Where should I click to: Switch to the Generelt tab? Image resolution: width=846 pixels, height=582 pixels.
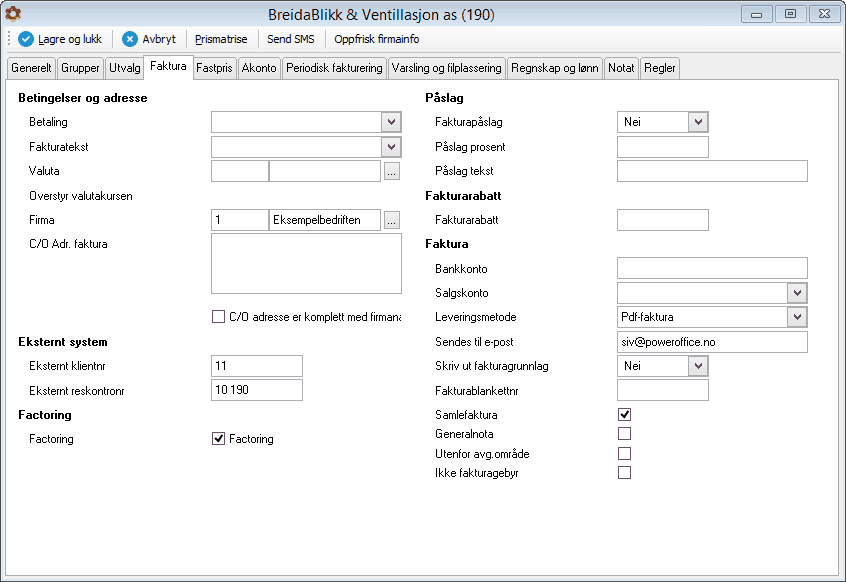point(31,68)
